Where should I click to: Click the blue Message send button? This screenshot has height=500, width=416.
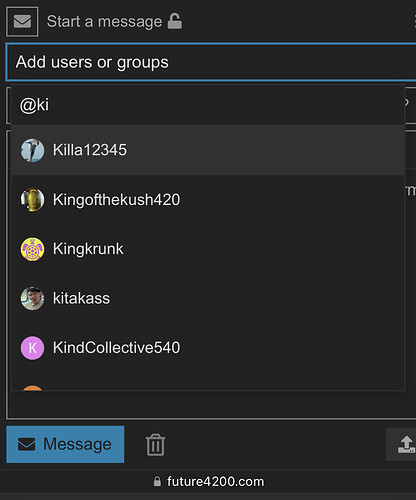(65, 444)
